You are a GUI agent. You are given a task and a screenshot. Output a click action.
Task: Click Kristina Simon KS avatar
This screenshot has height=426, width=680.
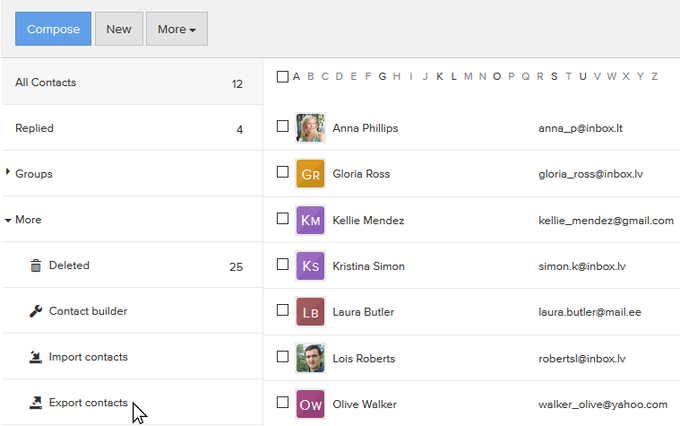point(310,266)
